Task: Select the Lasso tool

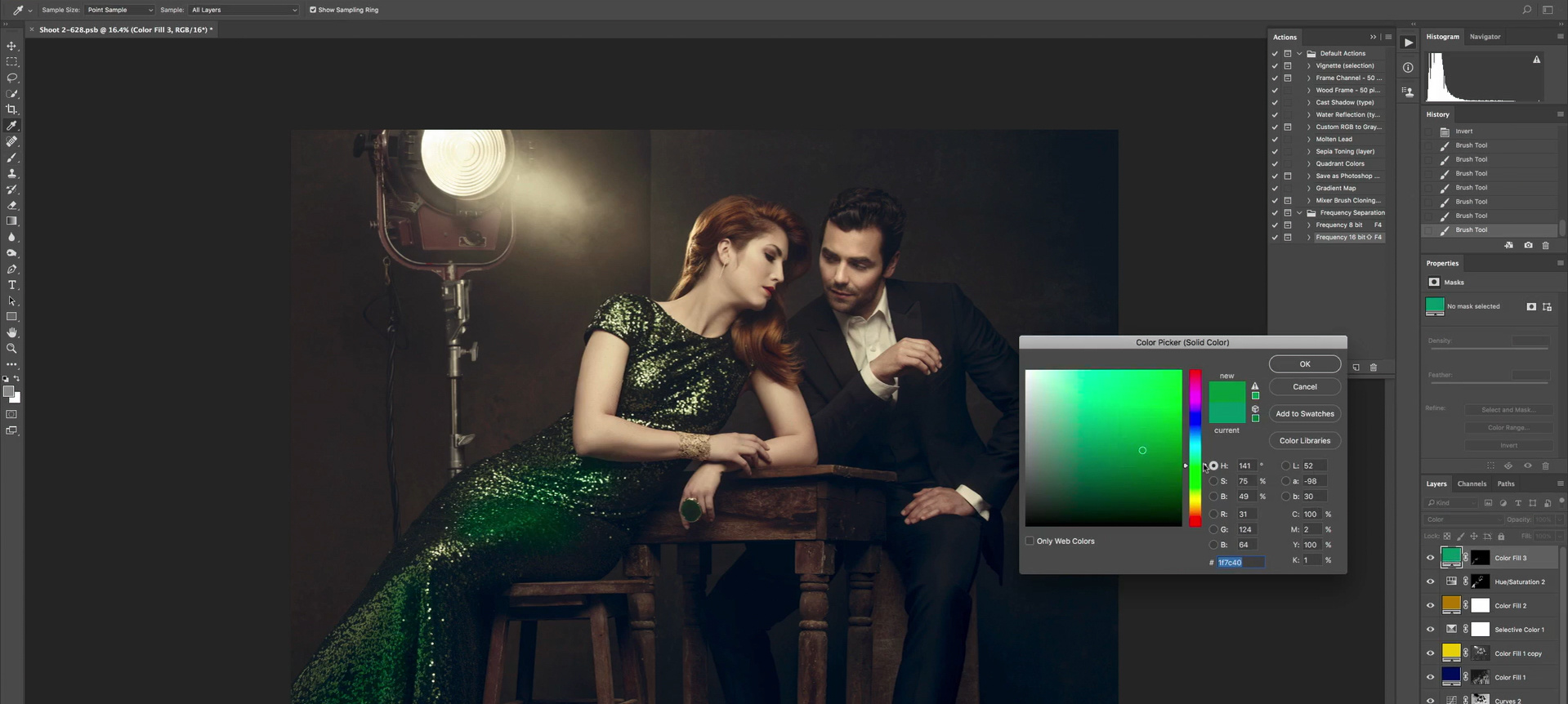Action: (x=11, y=78)
